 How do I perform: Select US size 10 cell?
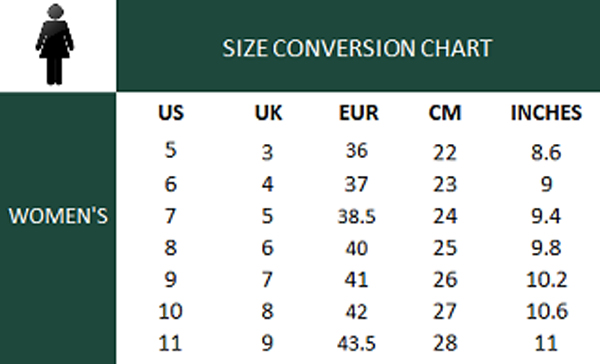(170, 311)
